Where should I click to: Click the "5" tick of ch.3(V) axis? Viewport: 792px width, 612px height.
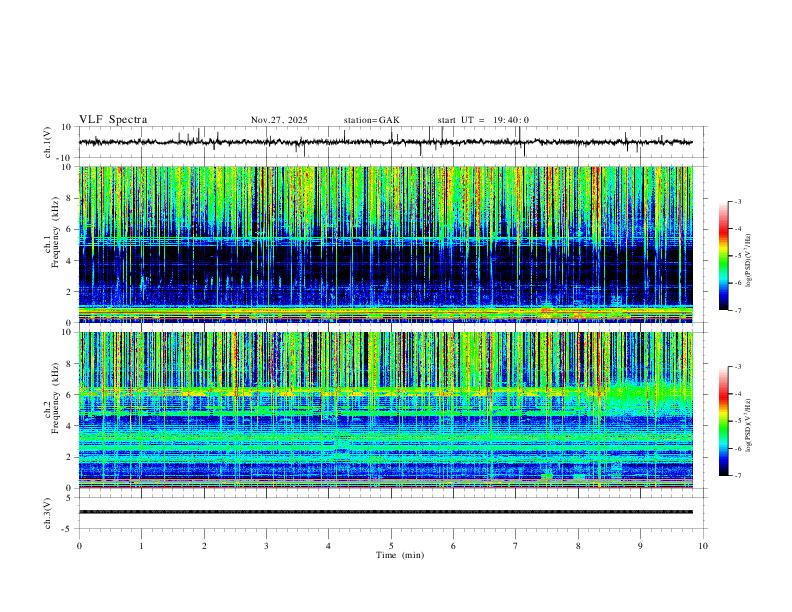coord(69,497)
